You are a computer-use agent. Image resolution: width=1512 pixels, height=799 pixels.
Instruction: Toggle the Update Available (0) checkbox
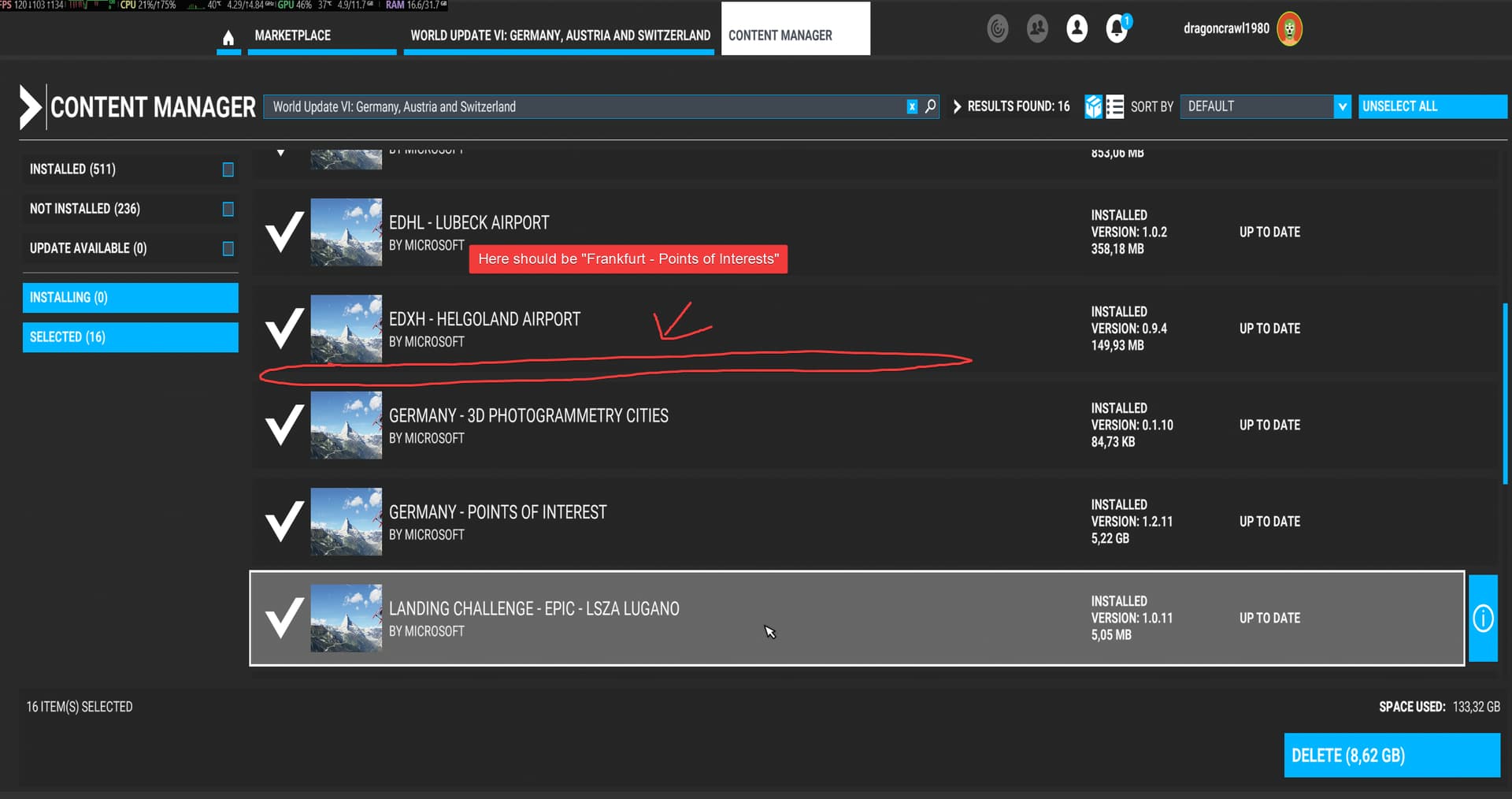point(228,248)
